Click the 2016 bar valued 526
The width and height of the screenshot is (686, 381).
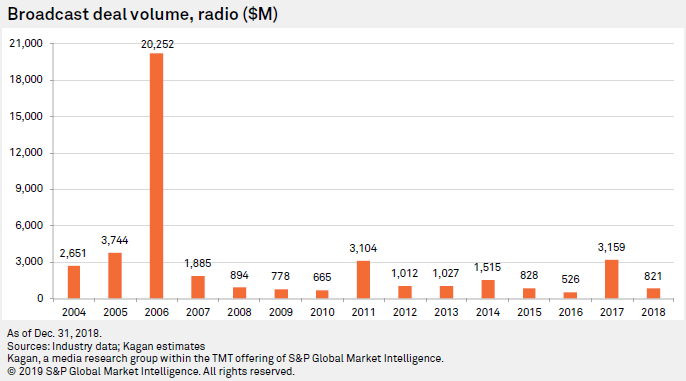570,295
